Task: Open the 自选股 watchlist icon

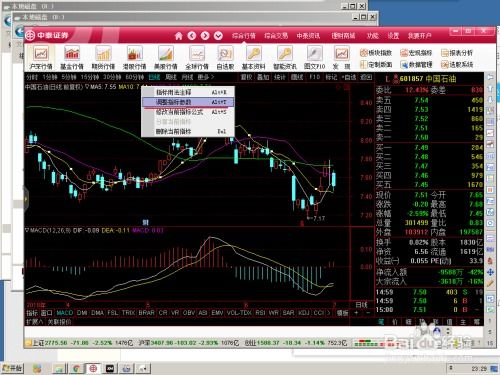Action: 225,57
